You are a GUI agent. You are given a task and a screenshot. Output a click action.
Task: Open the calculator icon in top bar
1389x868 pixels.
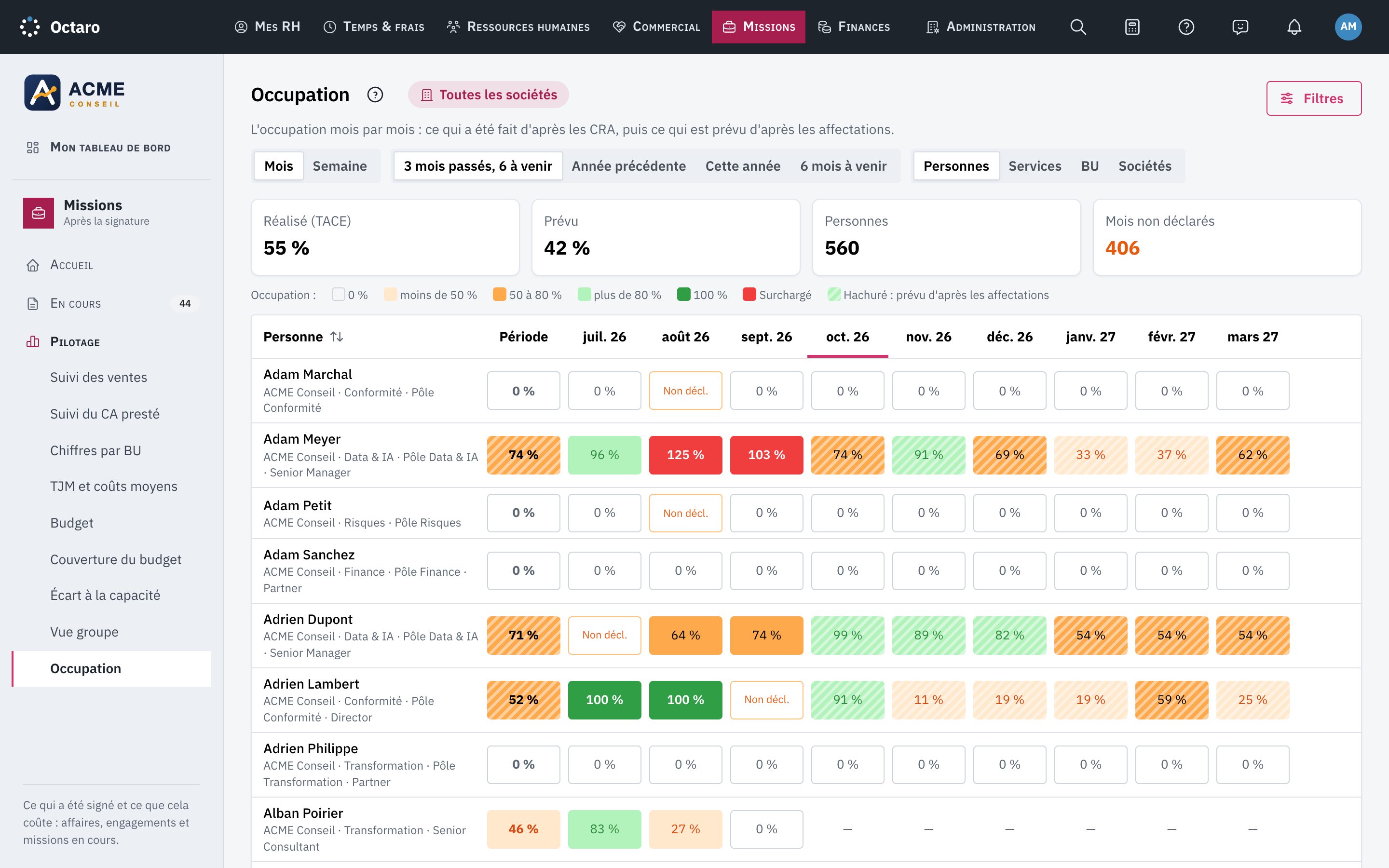point(1132,27)
